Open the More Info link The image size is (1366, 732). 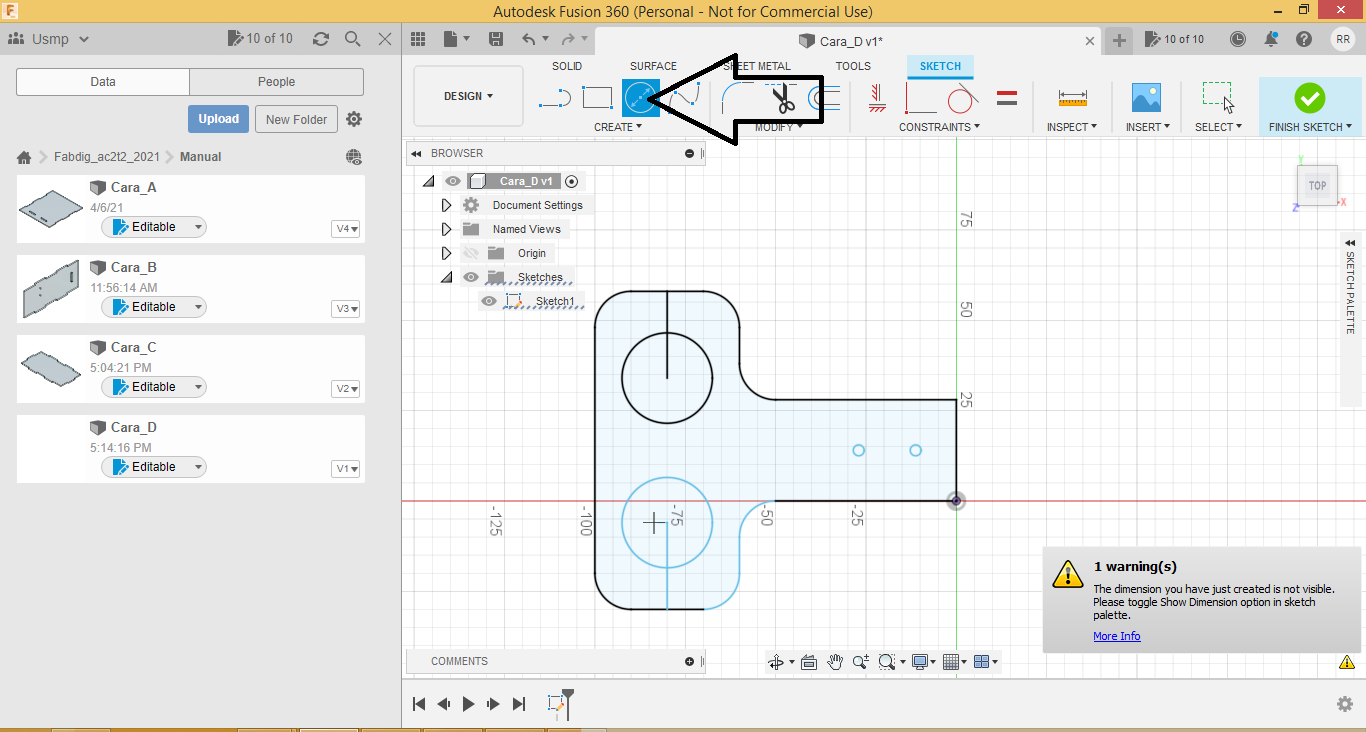click(1116, 636)
